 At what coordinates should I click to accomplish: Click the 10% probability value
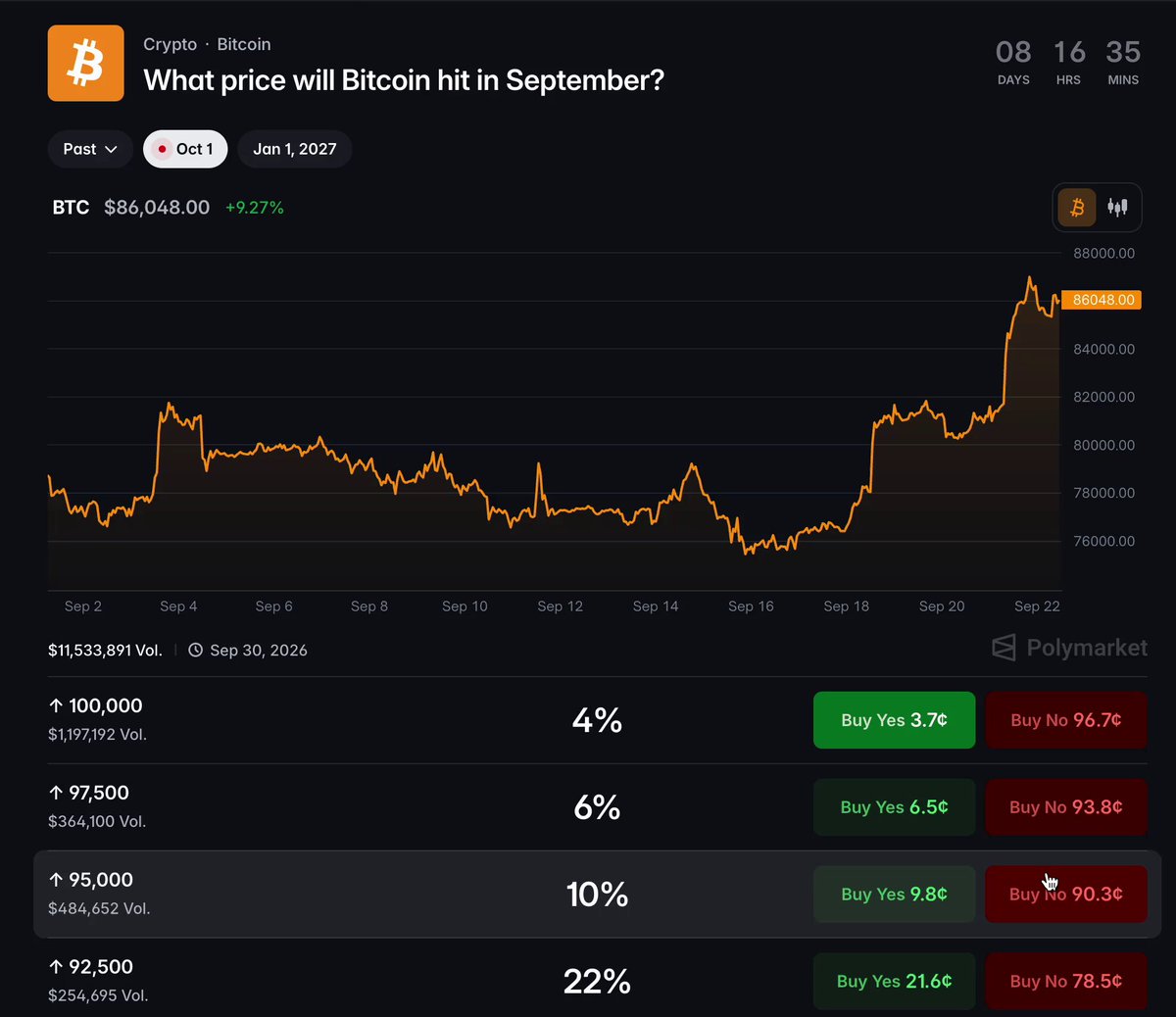click(x=597, y=895)
